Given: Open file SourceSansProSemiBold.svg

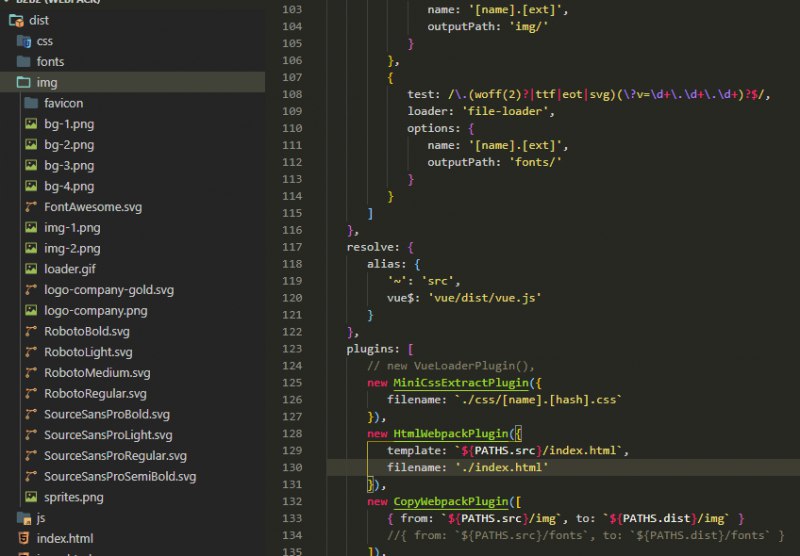Looking at the screenshot, I should point(120,476).
